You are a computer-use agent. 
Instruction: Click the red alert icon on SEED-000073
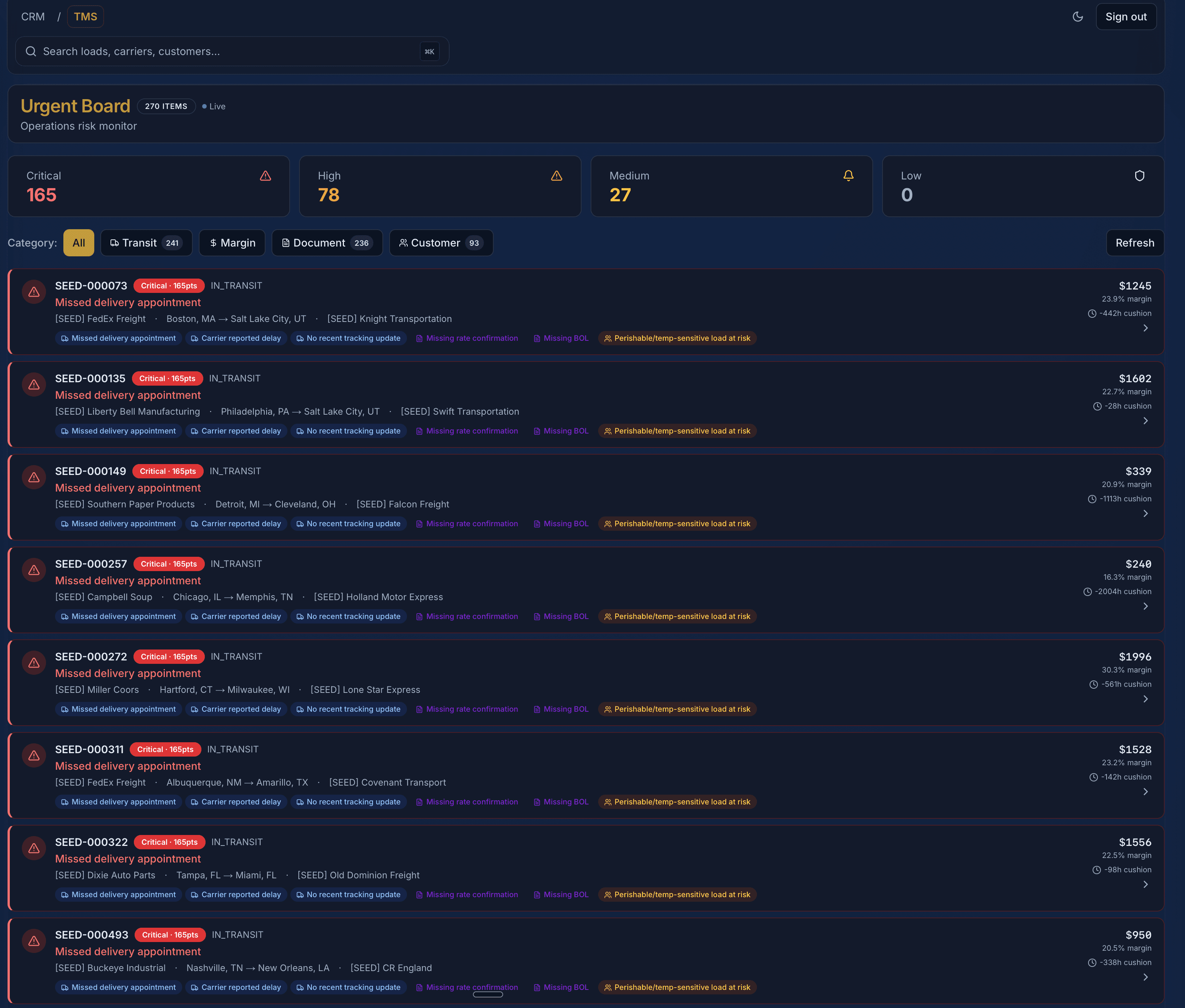(34, 291)
